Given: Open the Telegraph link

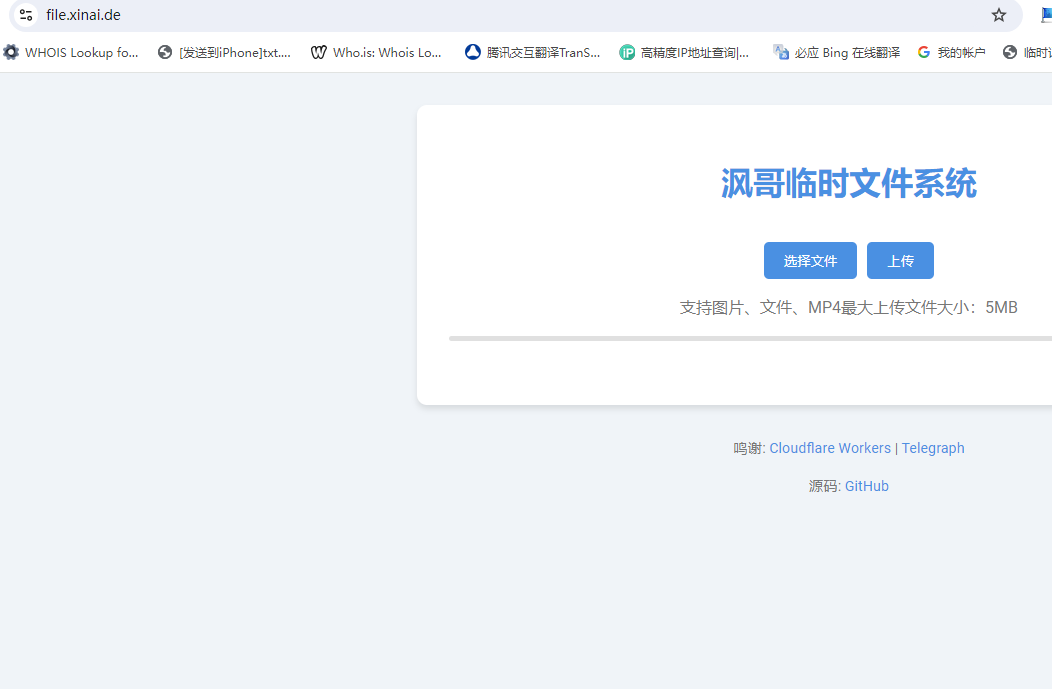Looking at the screenshot, I should click(x=933, y=448).
